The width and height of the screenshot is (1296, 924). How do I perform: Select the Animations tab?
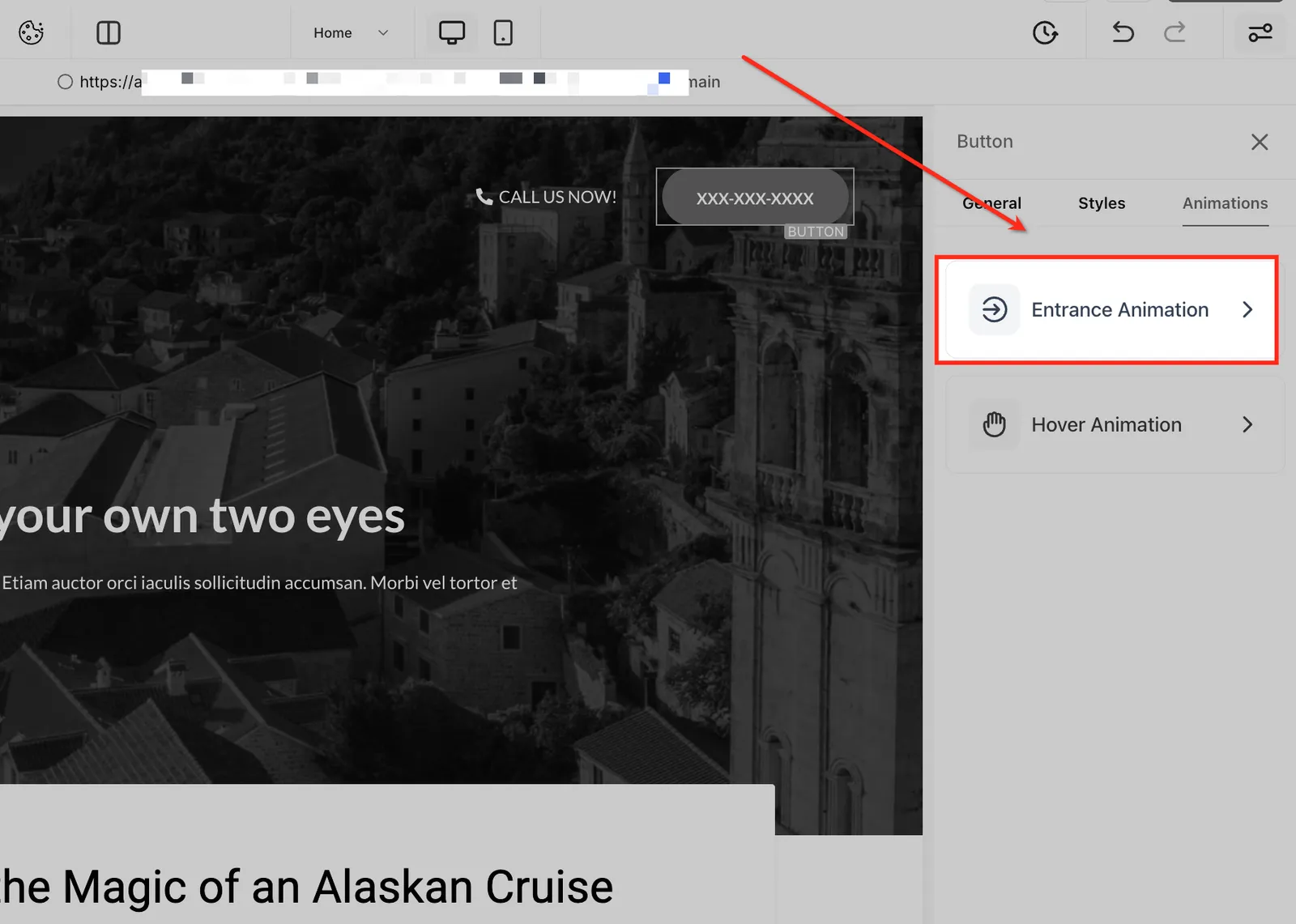tap(1225, 203)
